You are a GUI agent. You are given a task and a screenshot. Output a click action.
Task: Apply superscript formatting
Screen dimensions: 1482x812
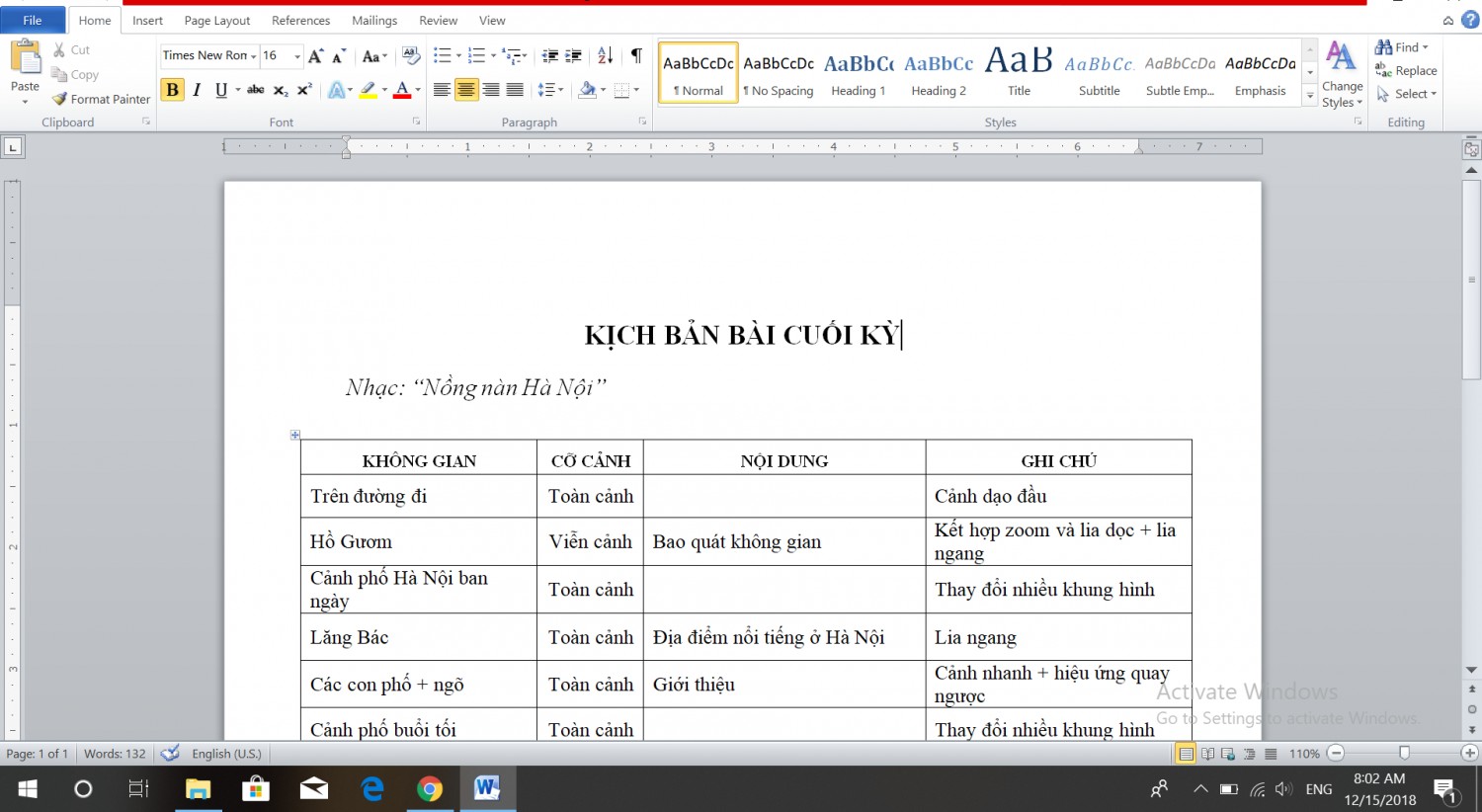[304, 90]
